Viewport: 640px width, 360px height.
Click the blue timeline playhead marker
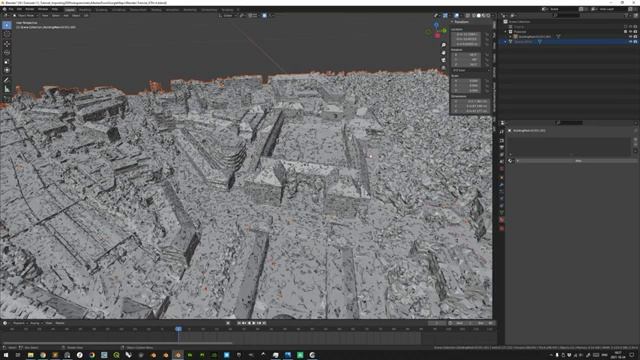(178, 329)
